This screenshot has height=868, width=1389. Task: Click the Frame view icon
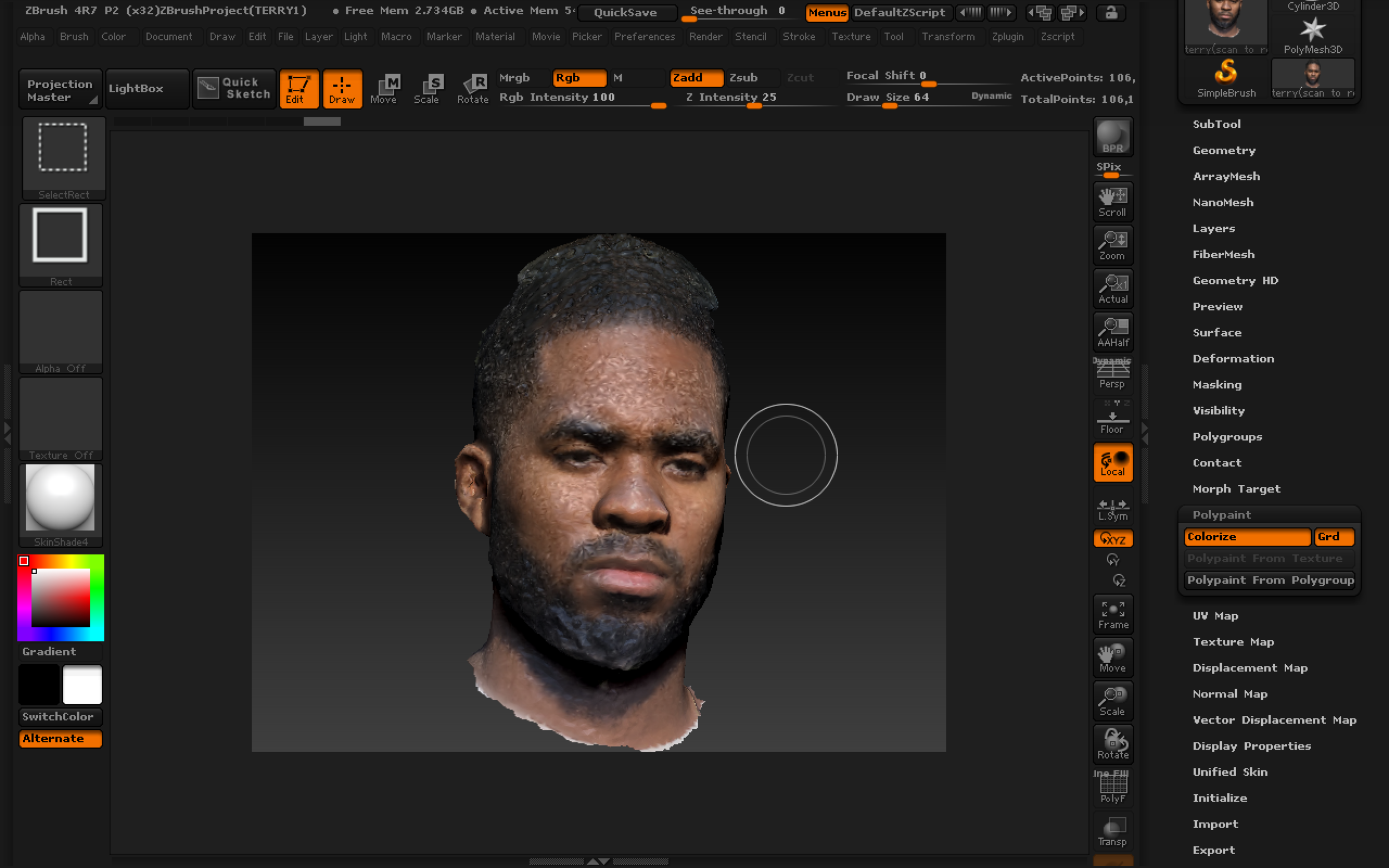pyautogui.click(x=1112, y=613)
